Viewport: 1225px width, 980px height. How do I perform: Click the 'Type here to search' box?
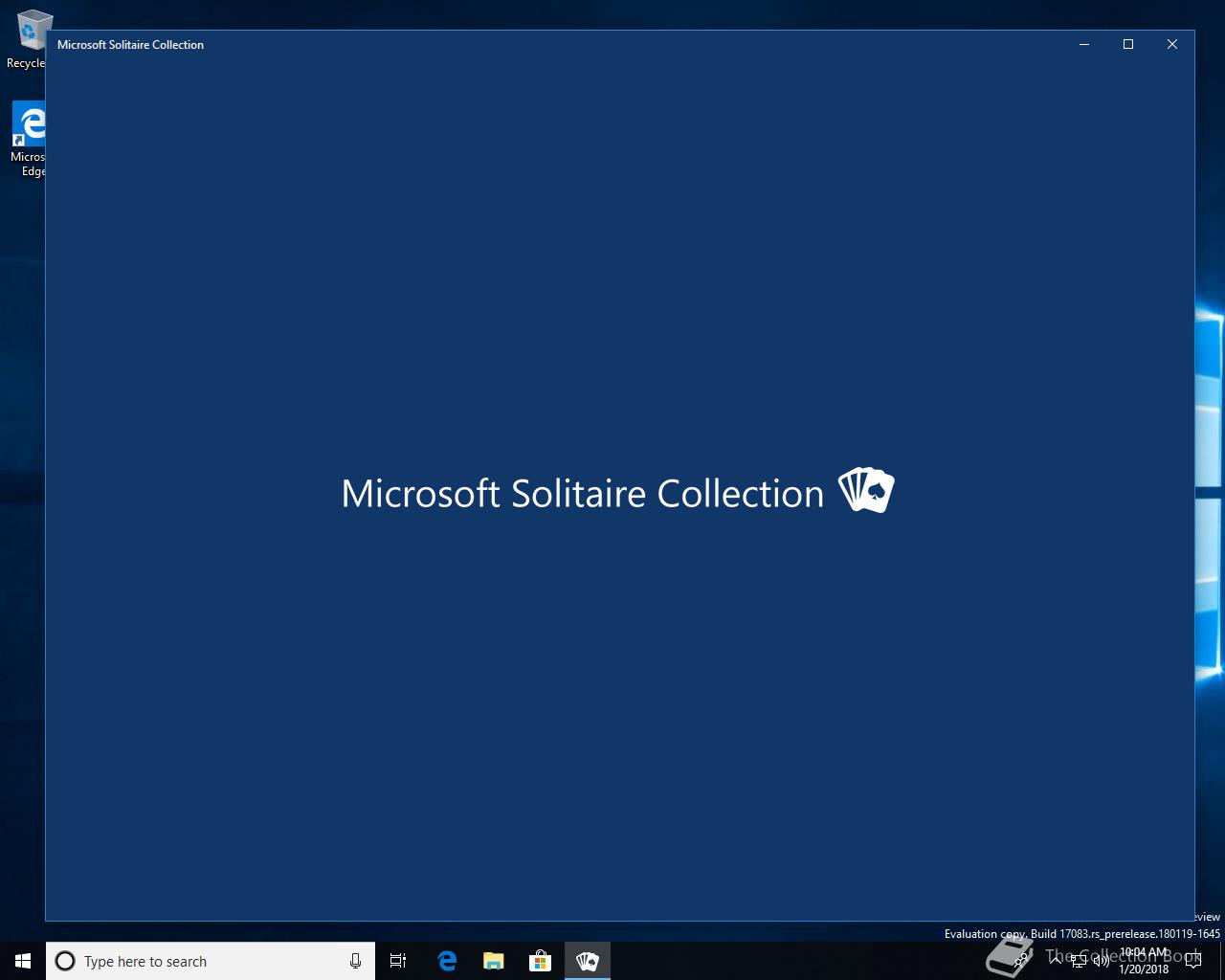coord(211,961)
